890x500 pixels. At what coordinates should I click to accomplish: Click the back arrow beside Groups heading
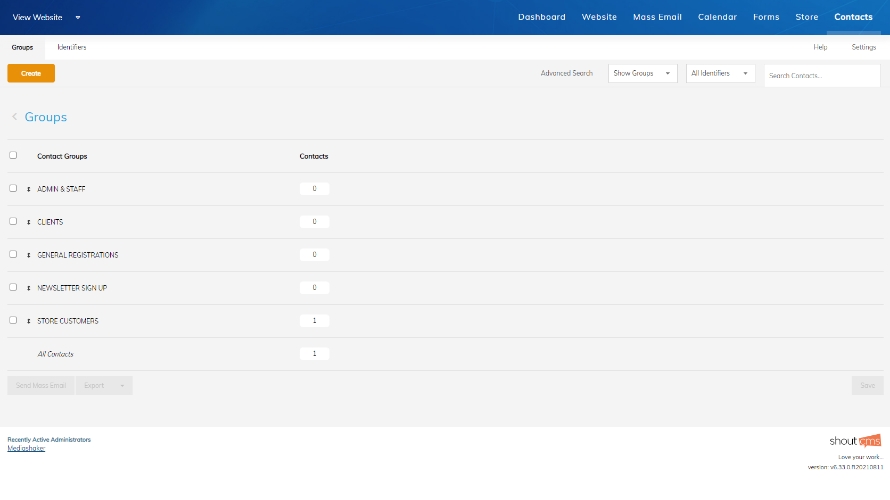[x=15, y=117]
